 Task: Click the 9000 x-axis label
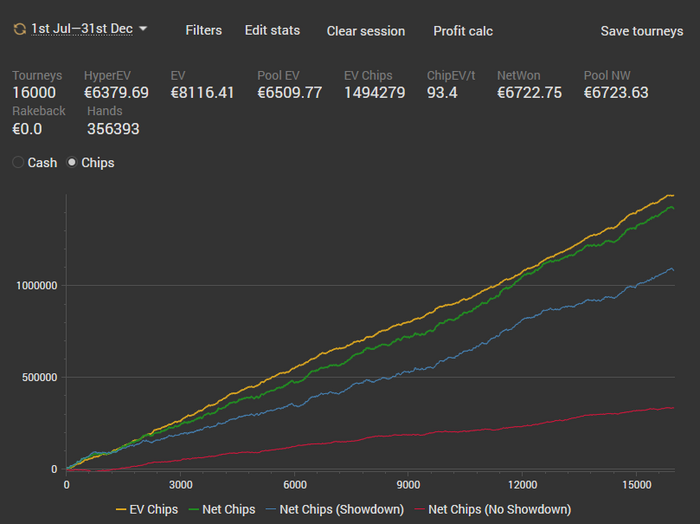coord(408,485)
